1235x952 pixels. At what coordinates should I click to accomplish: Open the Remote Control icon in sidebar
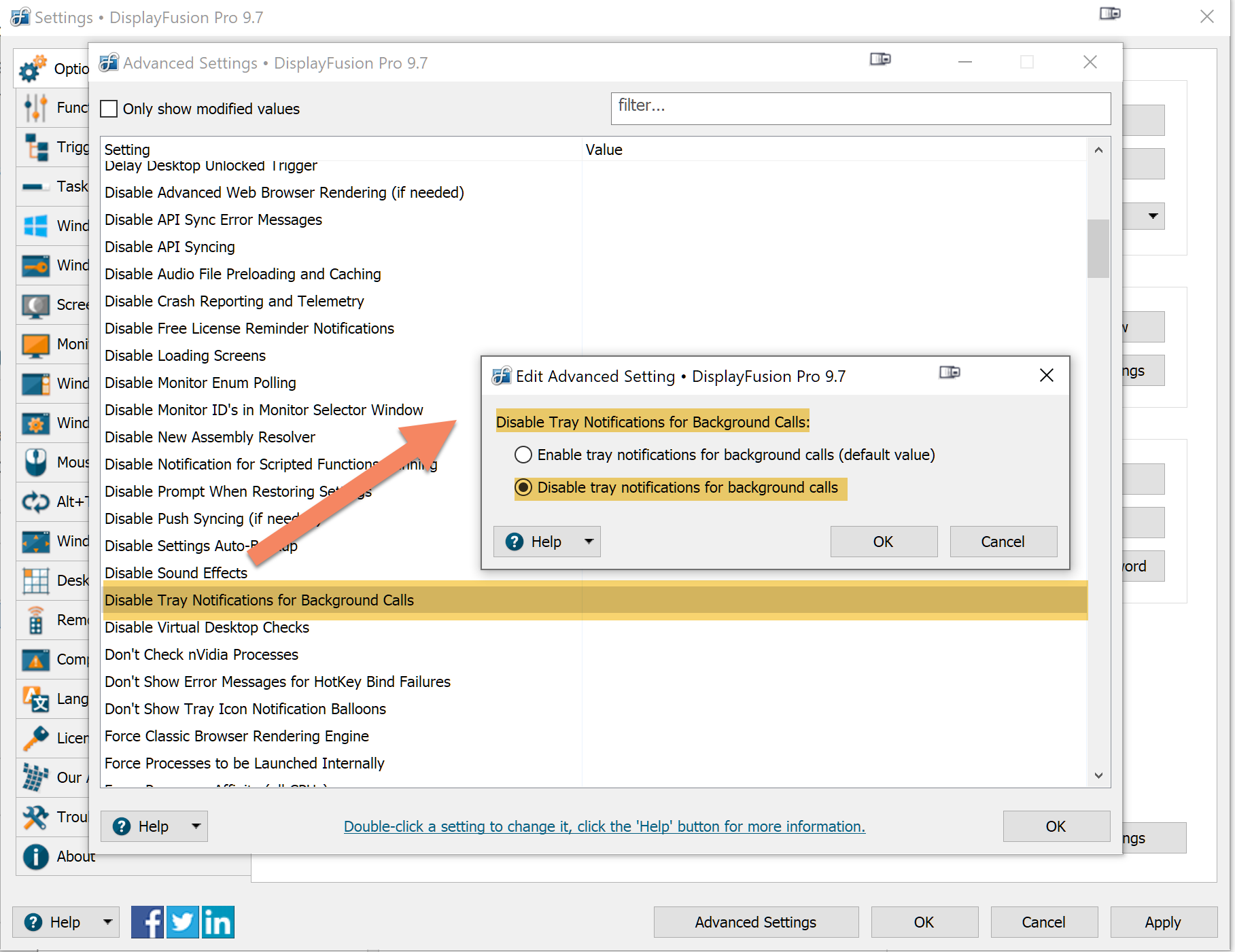point(35,620)
